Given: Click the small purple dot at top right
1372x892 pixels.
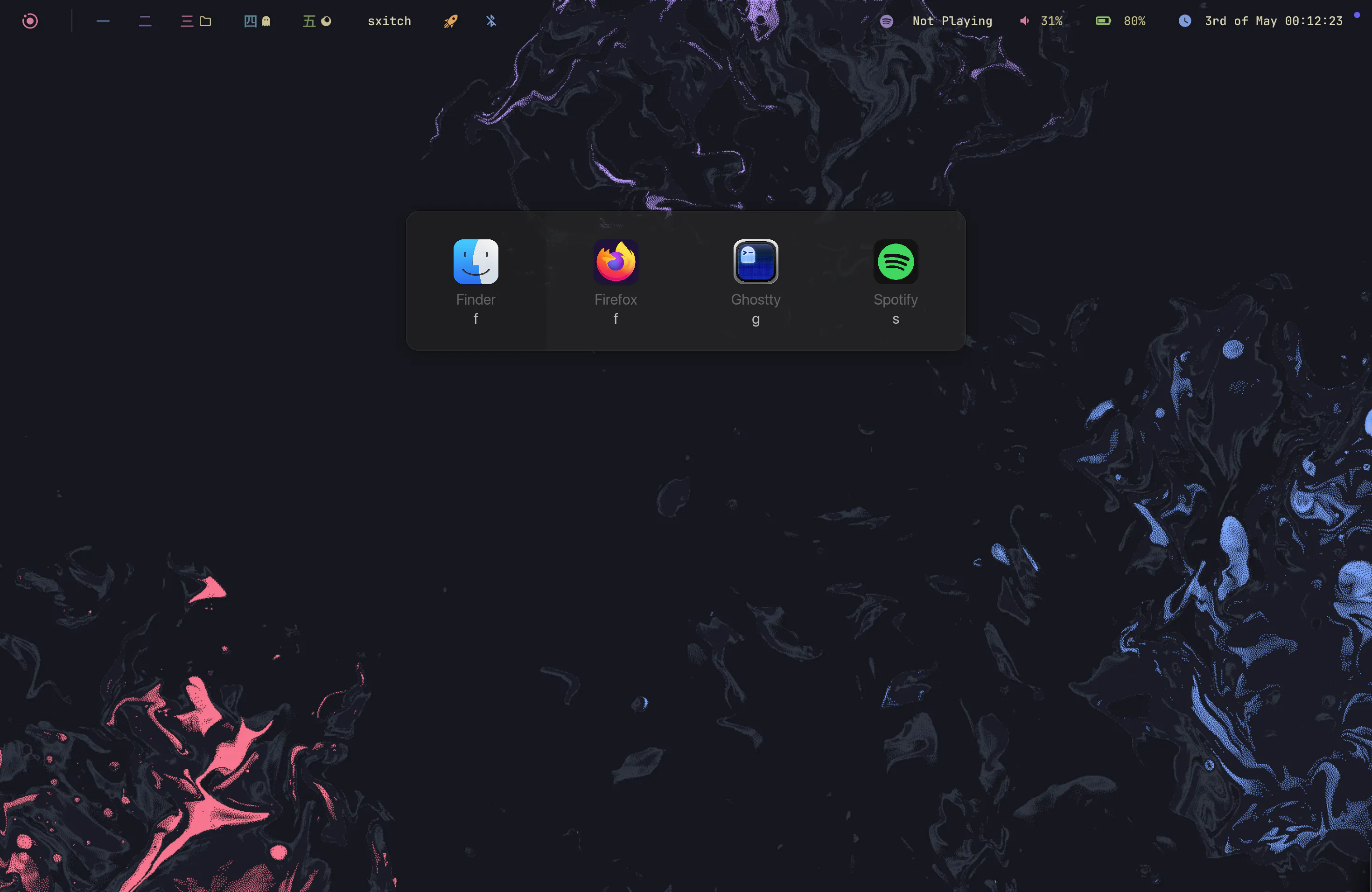Looking at the screenshot, I should point(1357,14).
